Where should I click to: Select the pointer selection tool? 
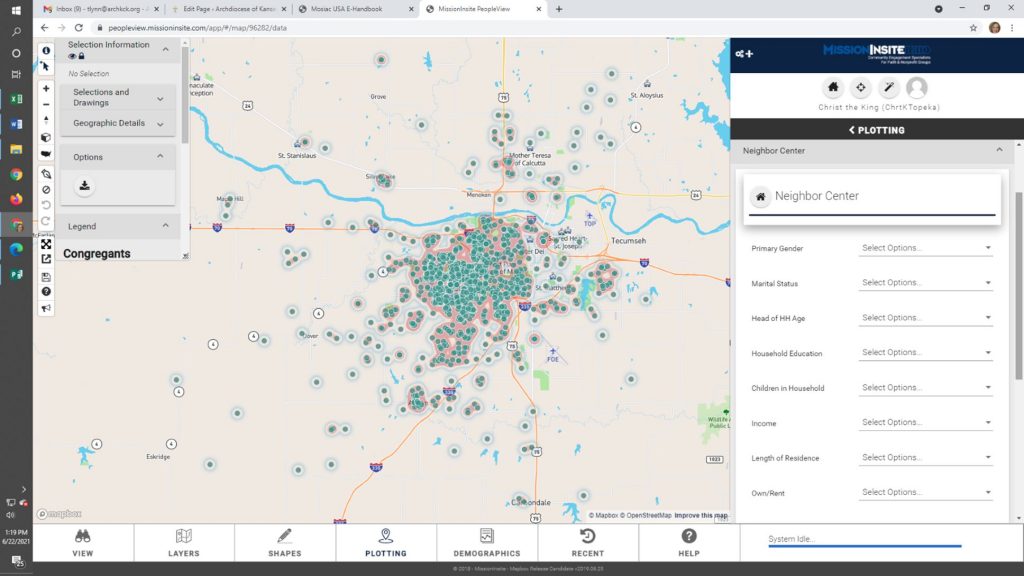tap(46, 66)
